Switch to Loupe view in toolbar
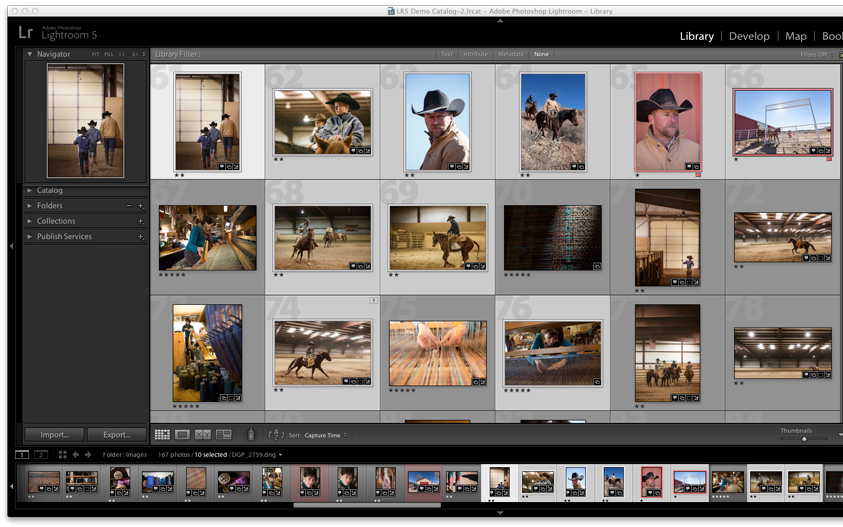The image size is (843, 527). point(182,435)
